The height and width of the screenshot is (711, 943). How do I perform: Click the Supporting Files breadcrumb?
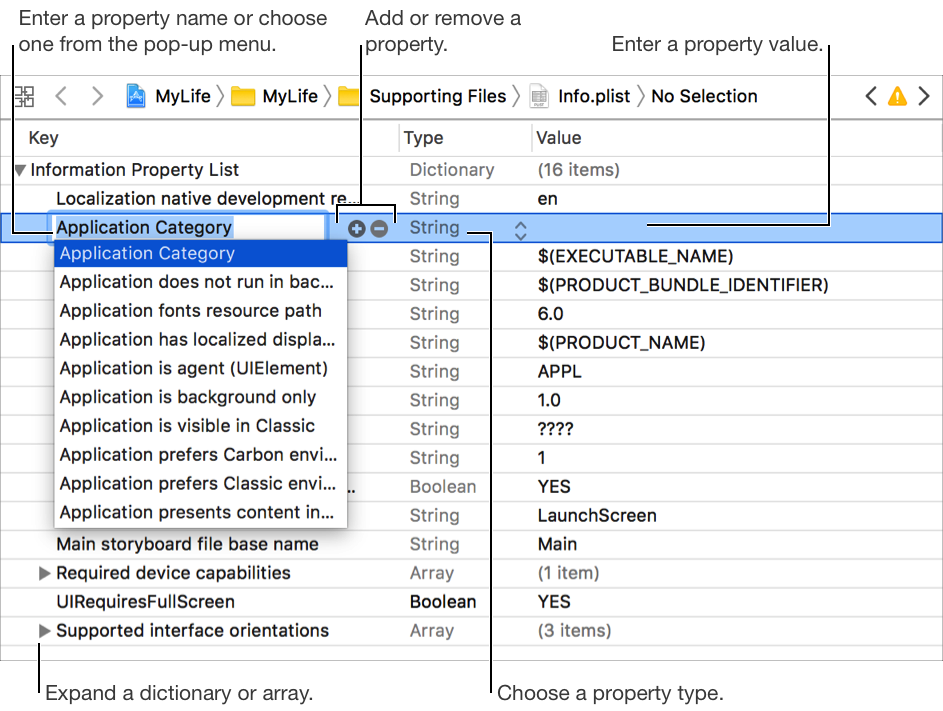pyautogui.click(x=437, y=96)
